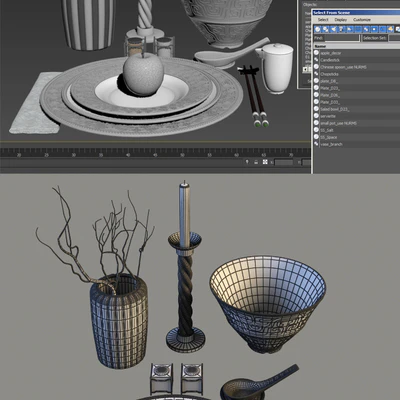The width and height of the screenshot is (400, 400).
Task: Jump to frame 50 on the timeline
Action: pos(182,155)
